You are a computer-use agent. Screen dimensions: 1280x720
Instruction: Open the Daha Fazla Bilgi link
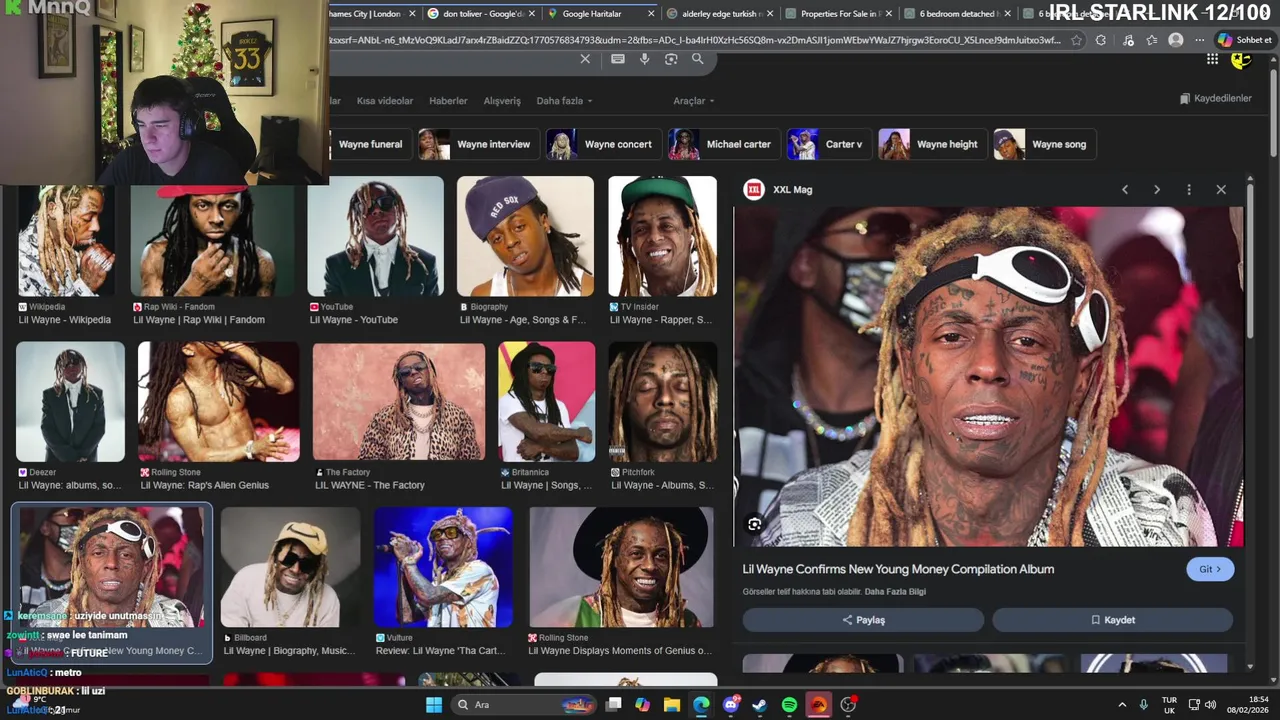pyautogui.click(x=895, y=592)
